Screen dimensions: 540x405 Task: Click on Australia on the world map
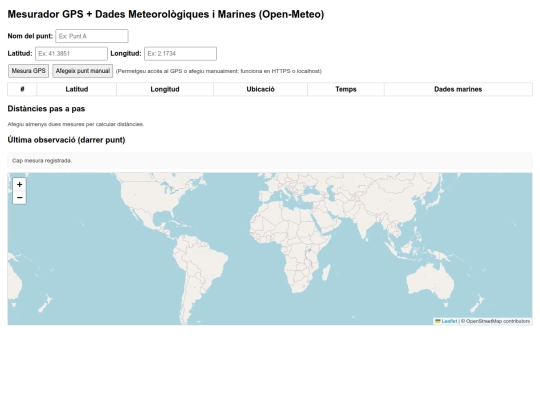(430, 281)
